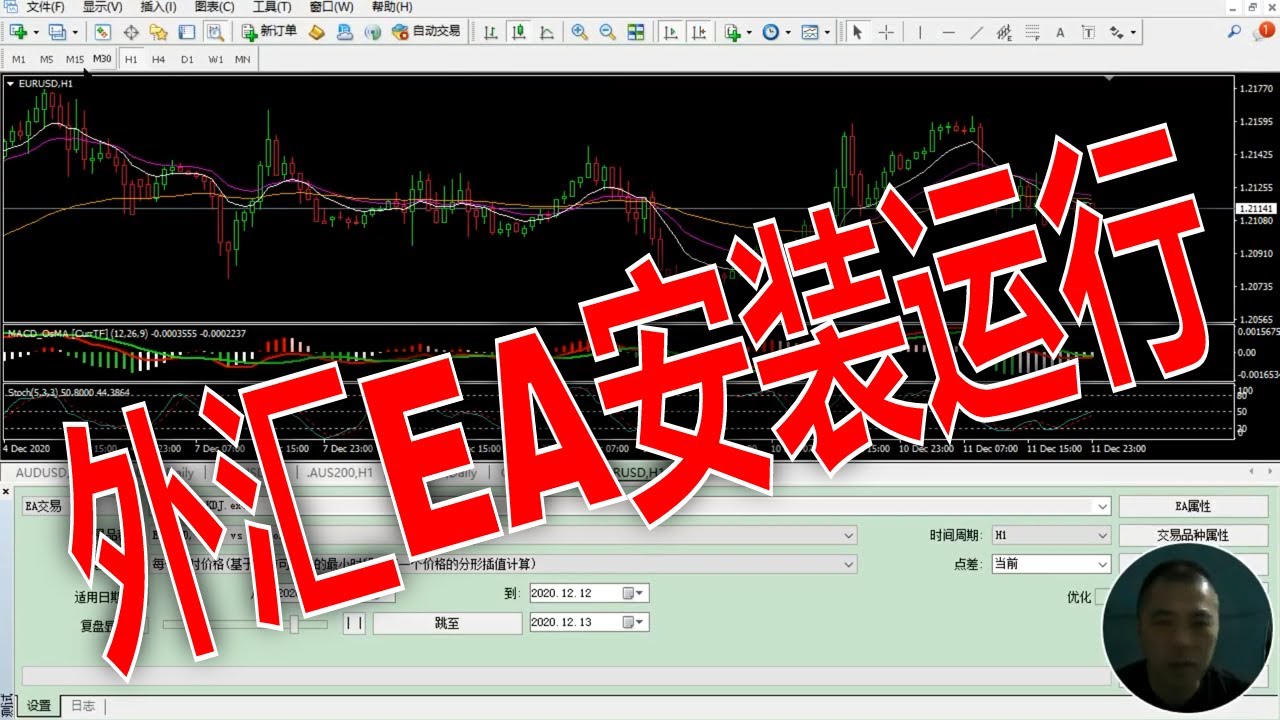
Task: Click the pause button beside the slider
Action: click(x=354, y=623)
